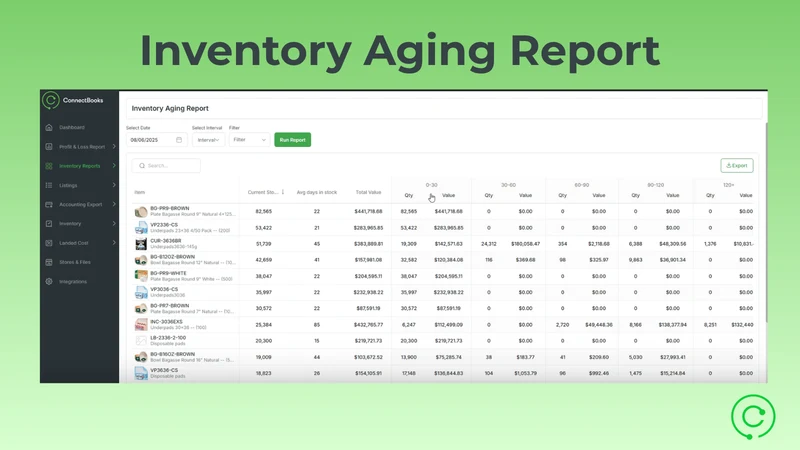Expand Inventory Reports chevron
The width and height of the screenshot is (800, 450).
[x=114, y=166]
